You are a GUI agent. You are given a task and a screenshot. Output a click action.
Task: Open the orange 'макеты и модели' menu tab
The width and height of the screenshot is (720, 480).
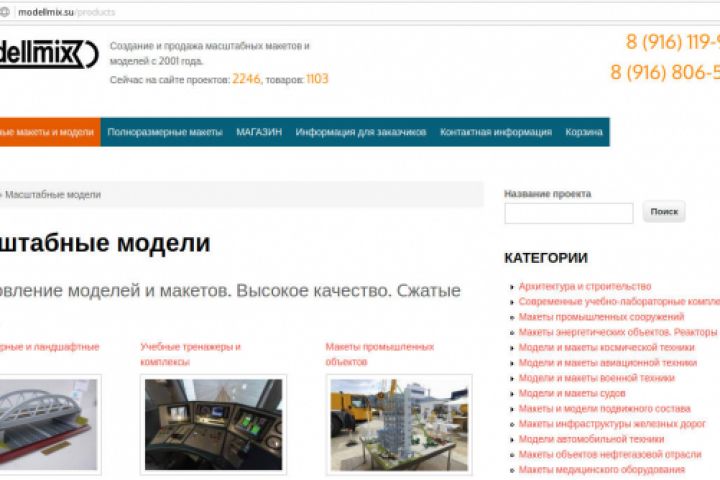coord(50,132)
